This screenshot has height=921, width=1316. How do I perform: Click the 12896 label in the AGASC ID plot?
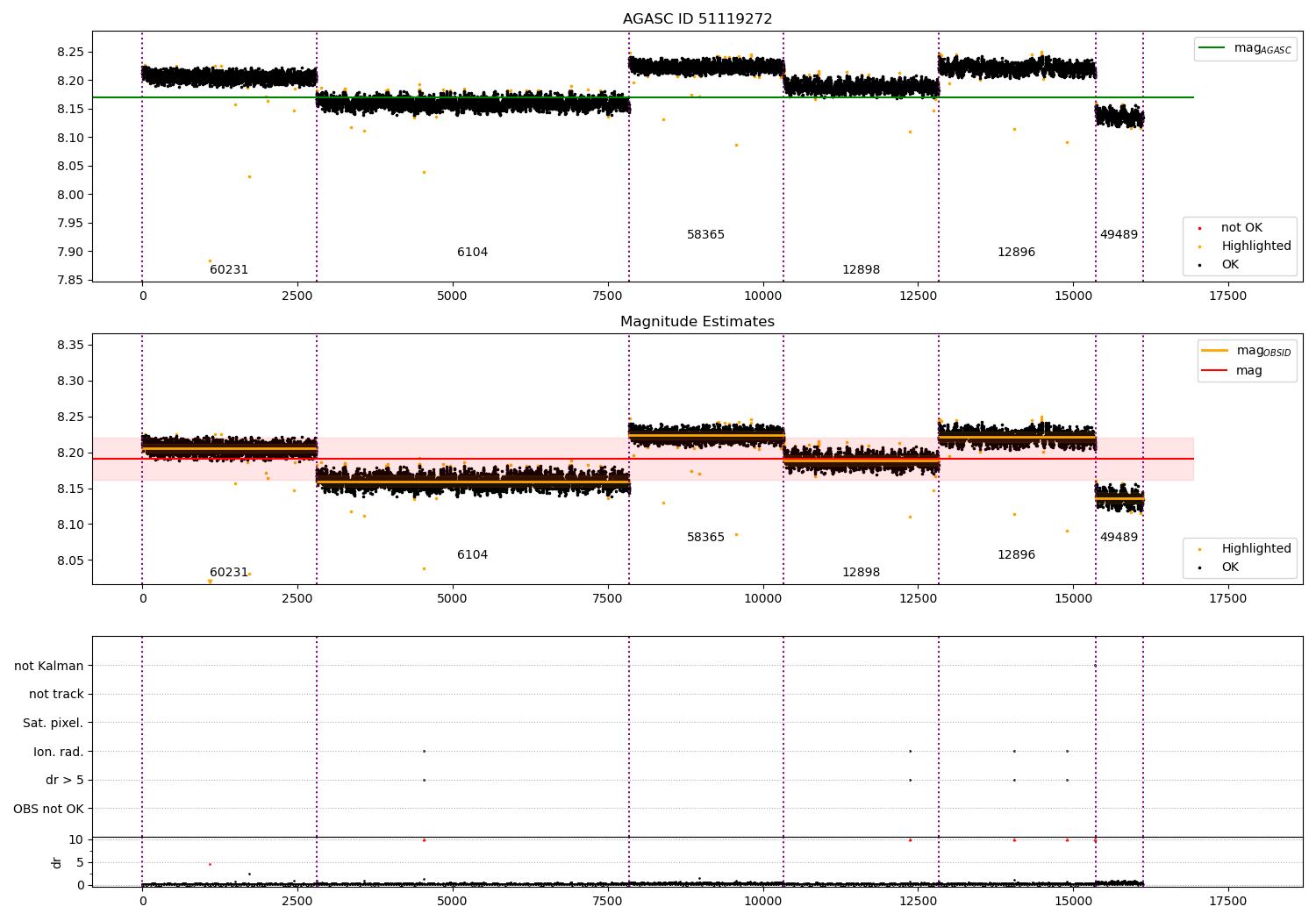pos(1016,253)
